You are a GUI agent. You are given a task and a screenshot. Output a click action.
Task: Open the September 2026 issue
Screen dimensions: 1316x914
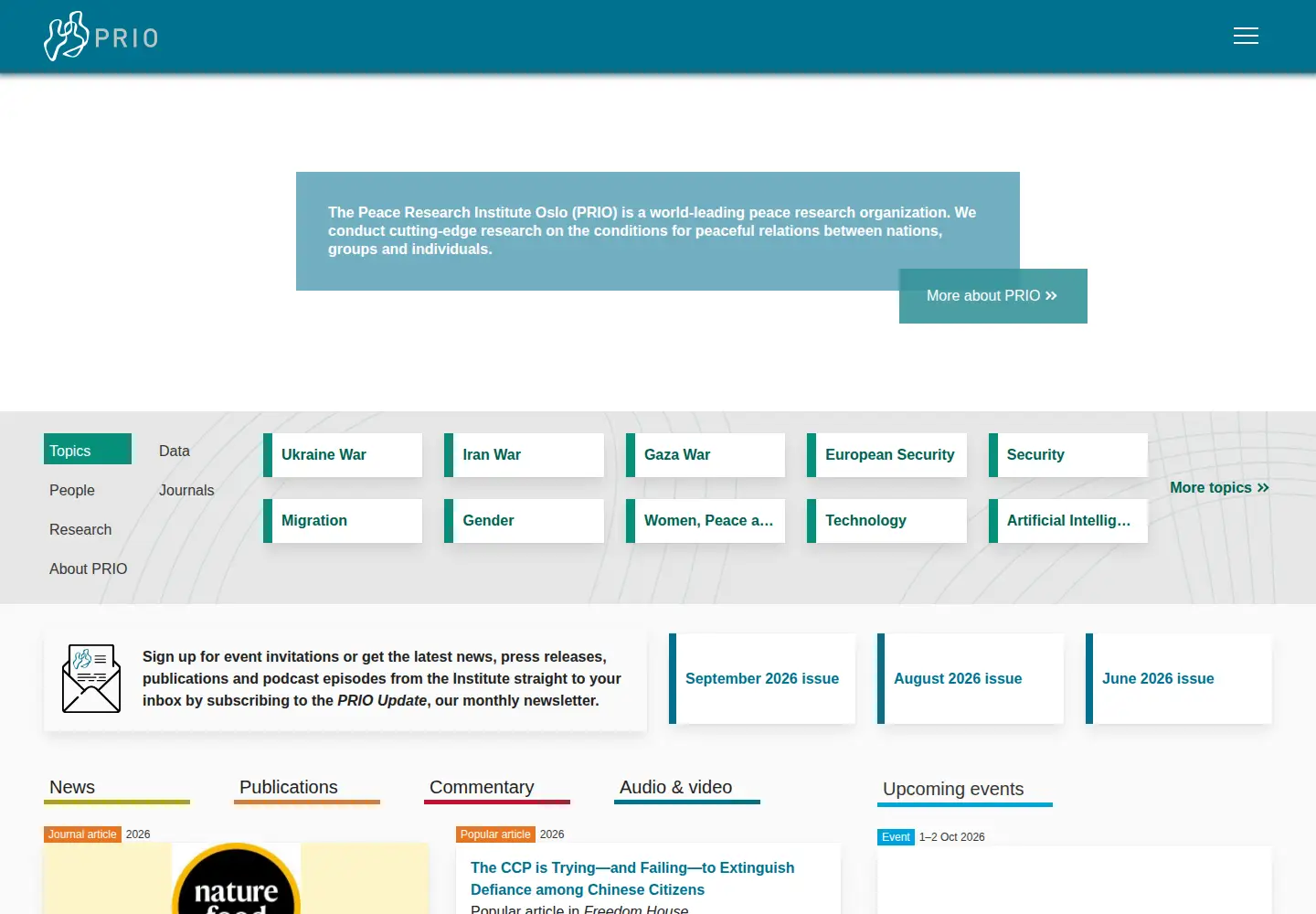[x=762, y=679]
